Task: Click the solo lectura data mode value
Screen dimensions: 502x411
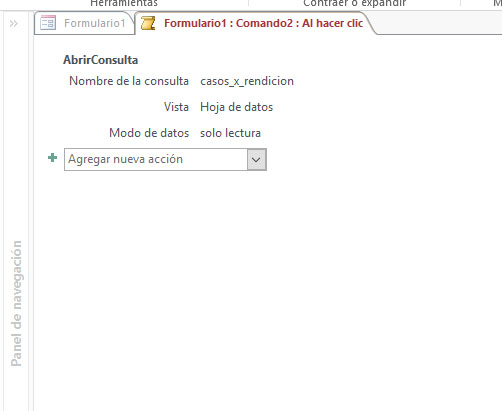Action: click(230, 133)
